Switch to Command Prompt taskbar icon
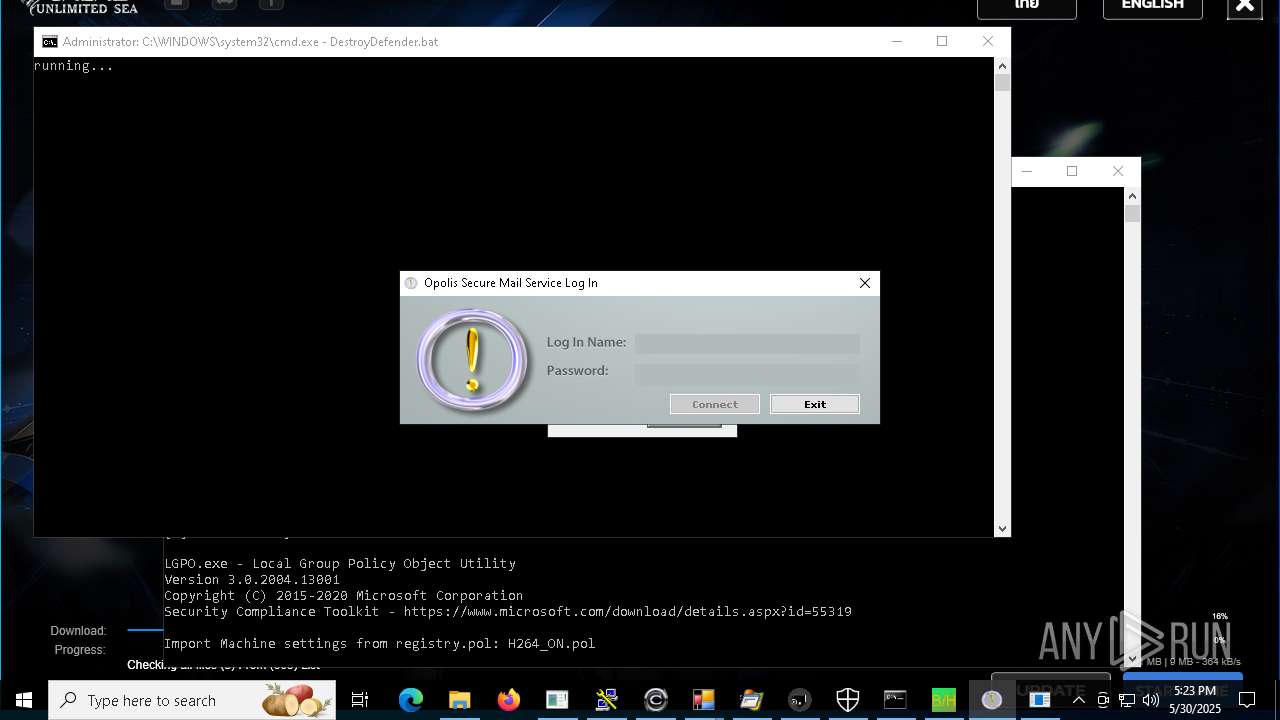Image resolution: width=1280 pixels, height=720 pixels. [x=895, y=700]
